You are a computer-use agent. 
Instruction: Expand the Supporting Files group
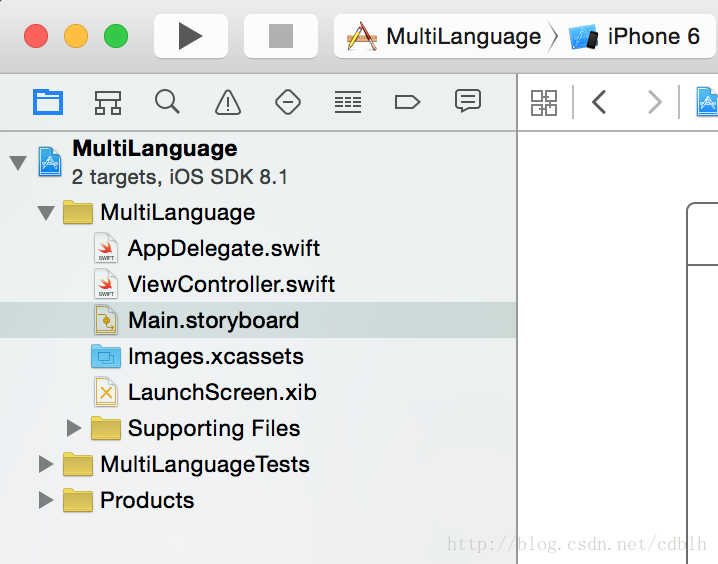[x=73, y=428]
